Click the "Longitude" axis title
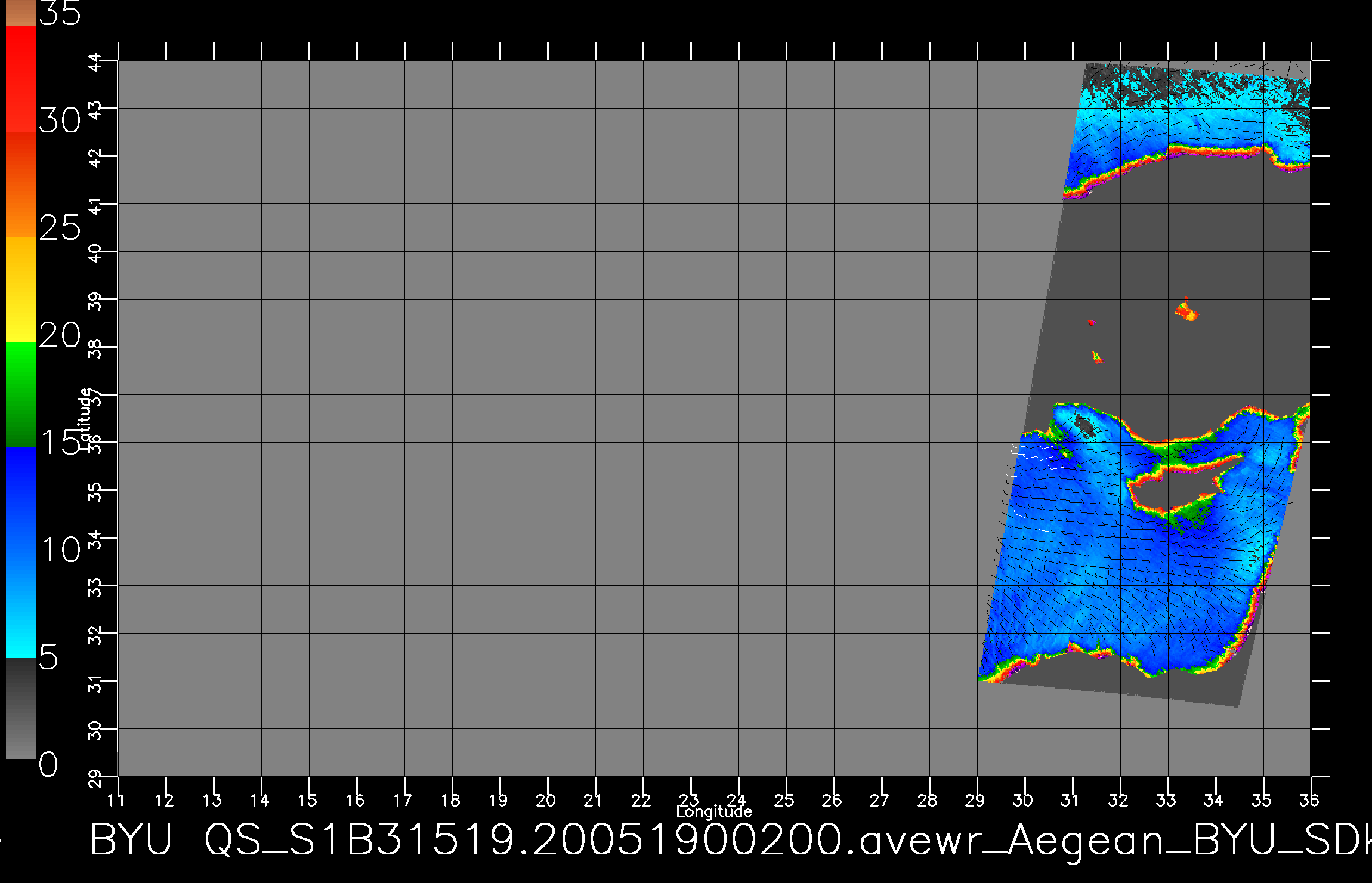The image size is (1372, 883). click(x=714, y=812)
